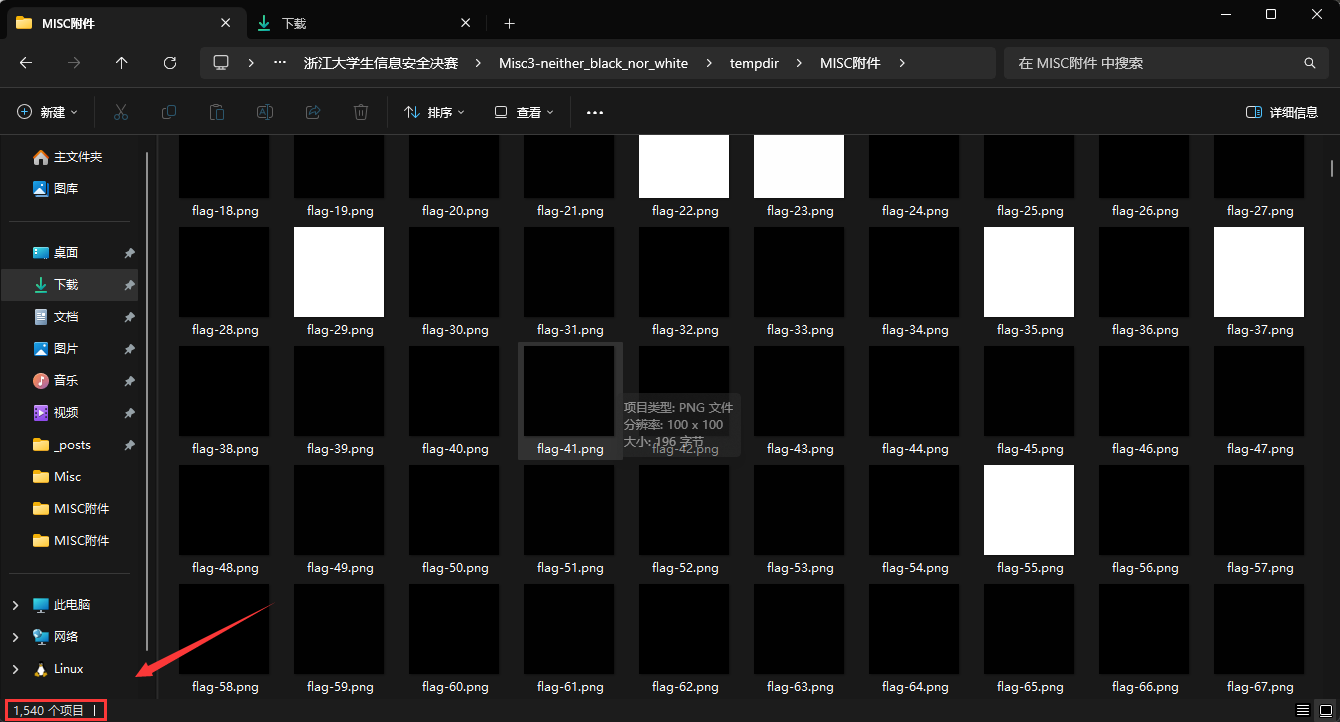Switch to details list view in status bar
This screenshot has height=722, width=1340.
[x=1303, y=710]
